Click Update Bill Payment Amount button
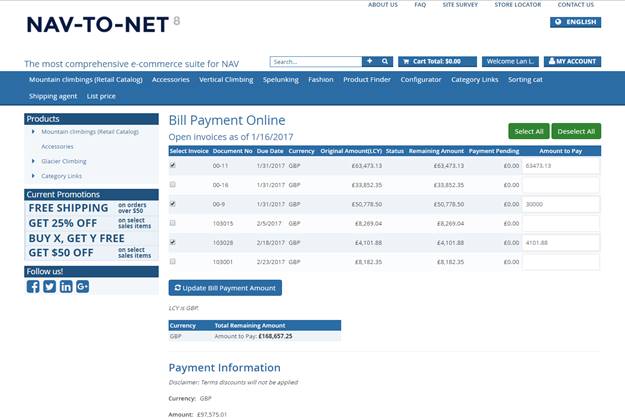The width and height of the screenshot is (625, 418). pyautogui.click(x=225, y=288)
